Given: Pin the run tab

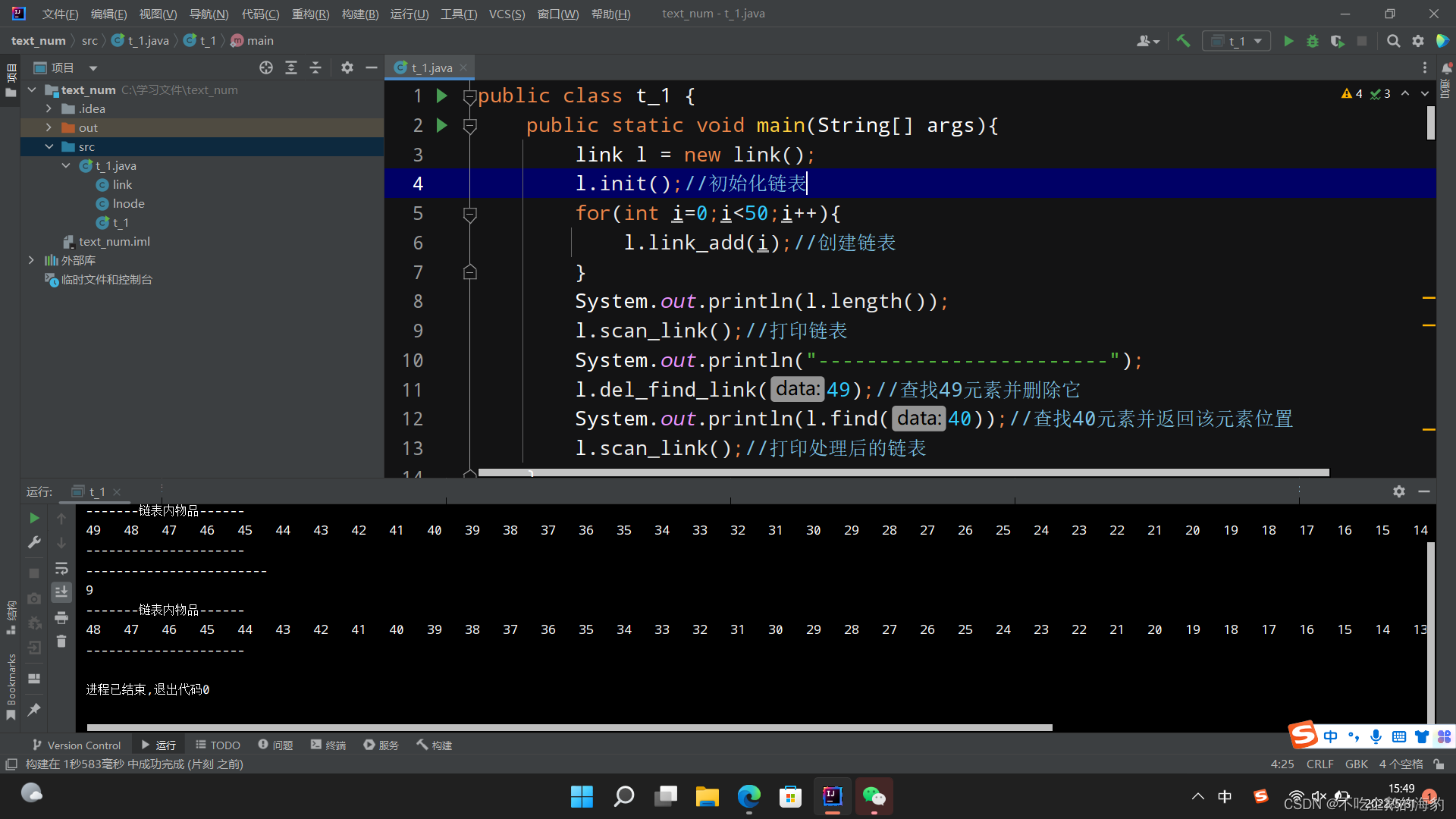Looking at the screenshot, I should pos(34,710).
